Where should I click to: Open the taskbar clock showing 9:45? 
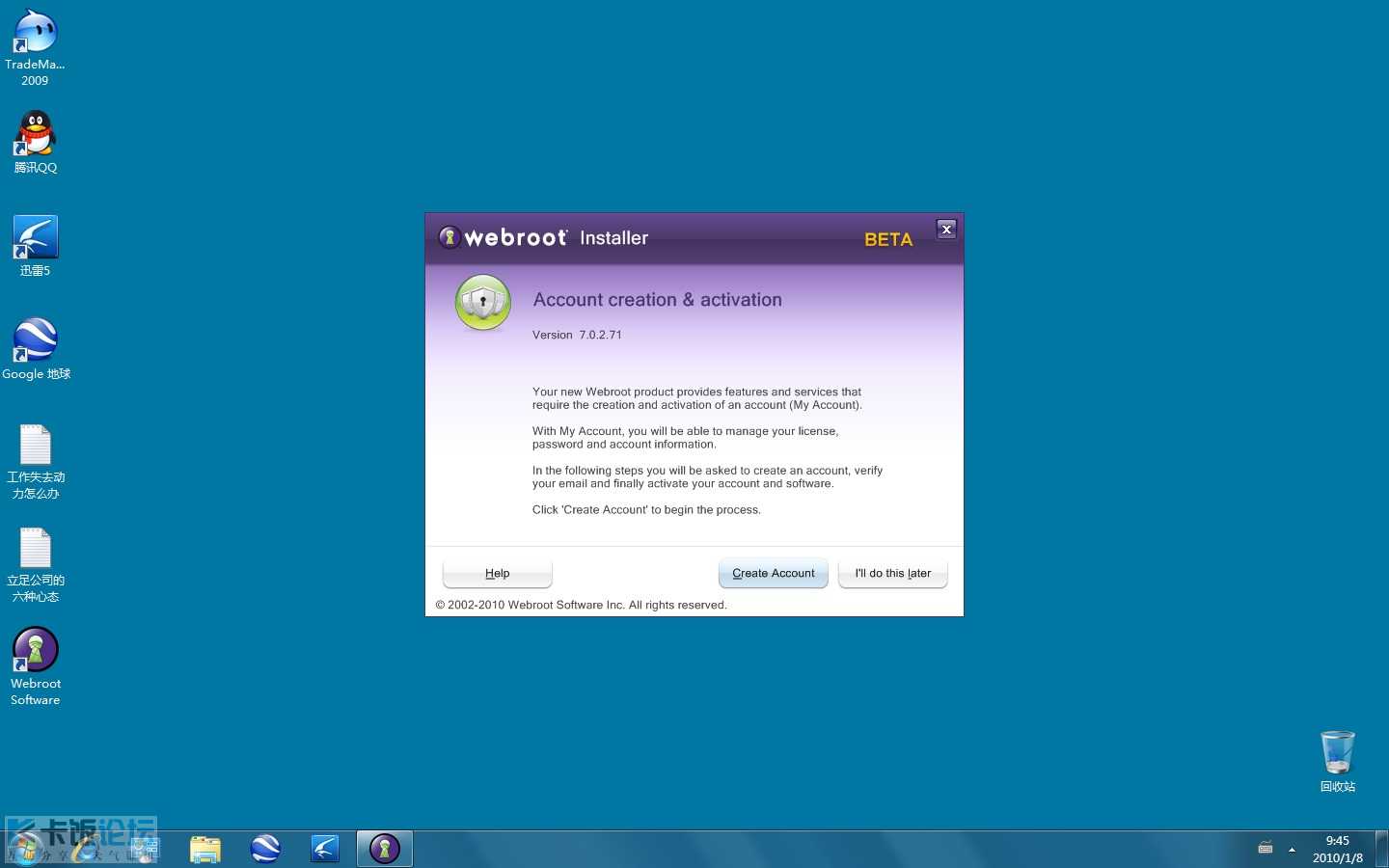(1337, 849)
